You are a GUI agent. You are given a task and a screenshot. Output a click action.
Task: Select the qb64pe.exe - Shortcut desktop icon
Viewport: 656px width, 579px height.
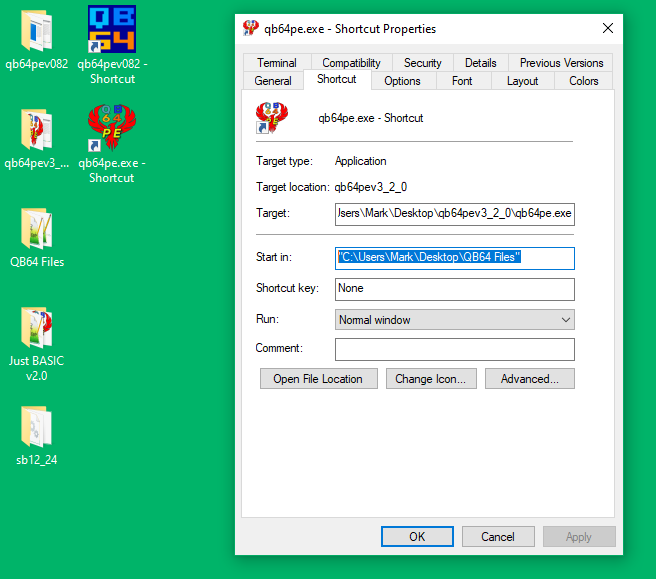(x=112, y=128)
